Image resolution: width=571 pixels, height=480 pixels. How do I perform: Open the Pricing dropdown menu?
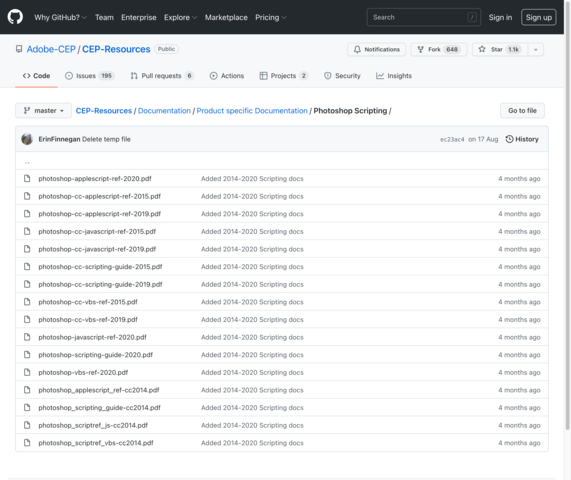point(271,17)
